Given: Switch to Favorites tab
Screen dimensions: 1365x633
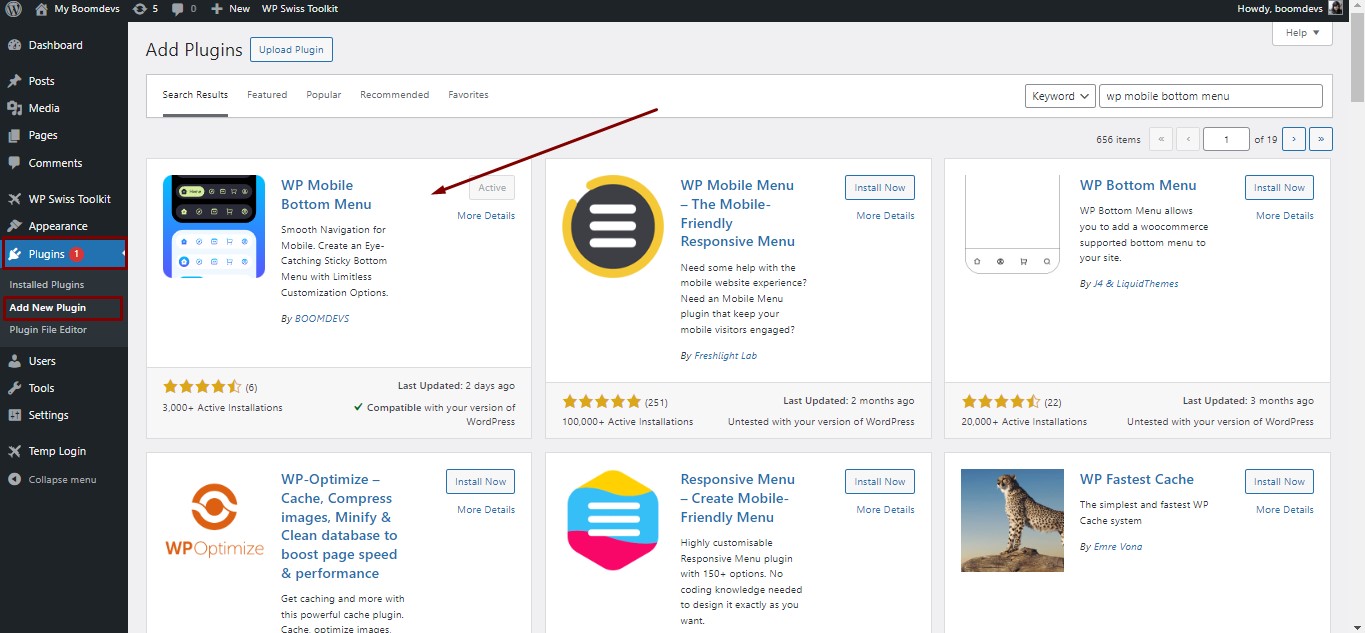Looking at the screenshot, I should tap(468, 95).
